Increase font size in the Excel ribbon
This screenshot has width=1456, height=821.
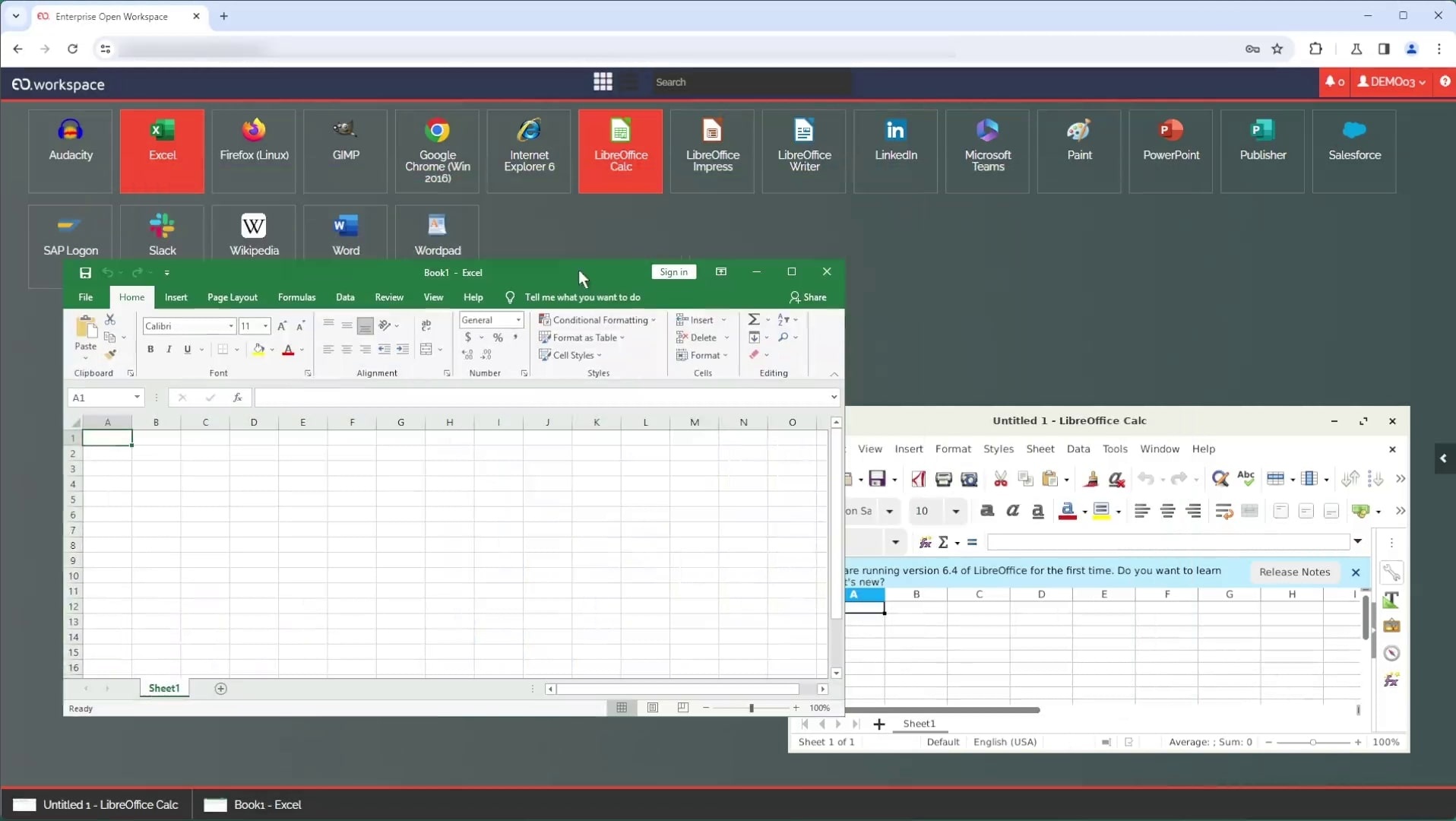pyautogui.click(x=282, y=326)
